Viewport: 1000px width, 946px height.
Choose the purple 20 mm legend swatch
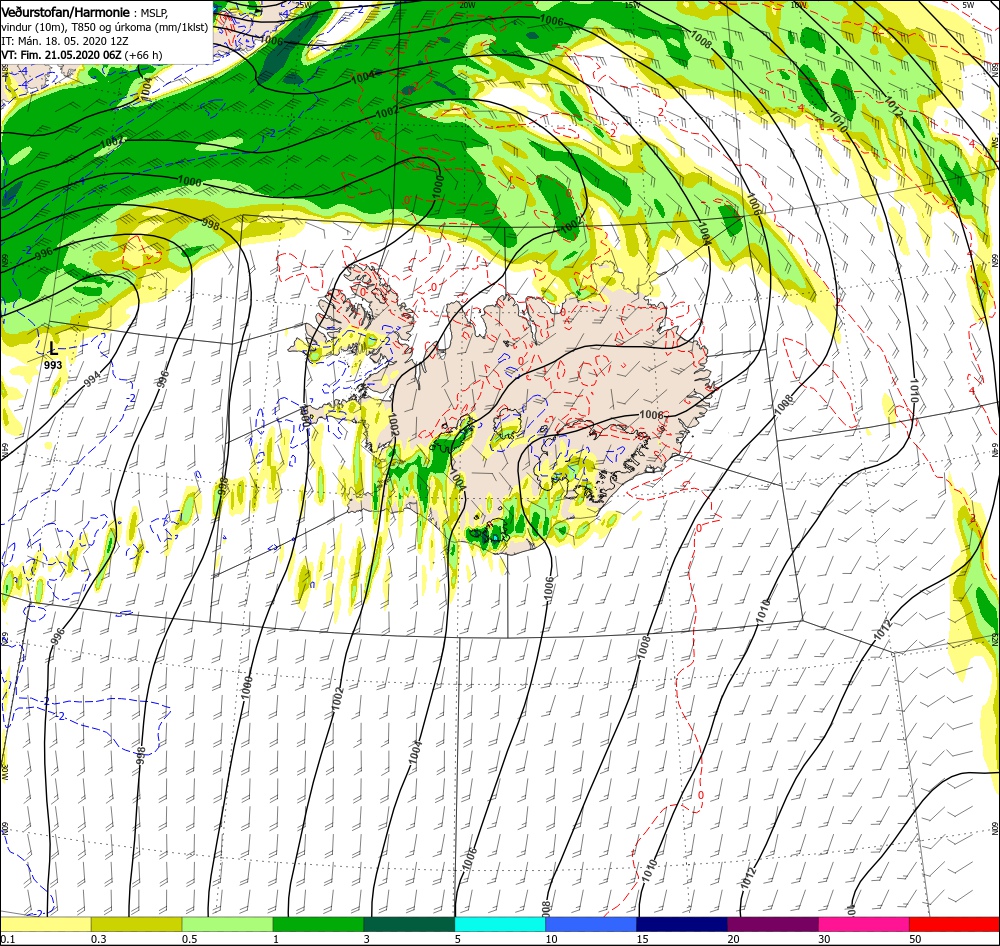point(772,924)
